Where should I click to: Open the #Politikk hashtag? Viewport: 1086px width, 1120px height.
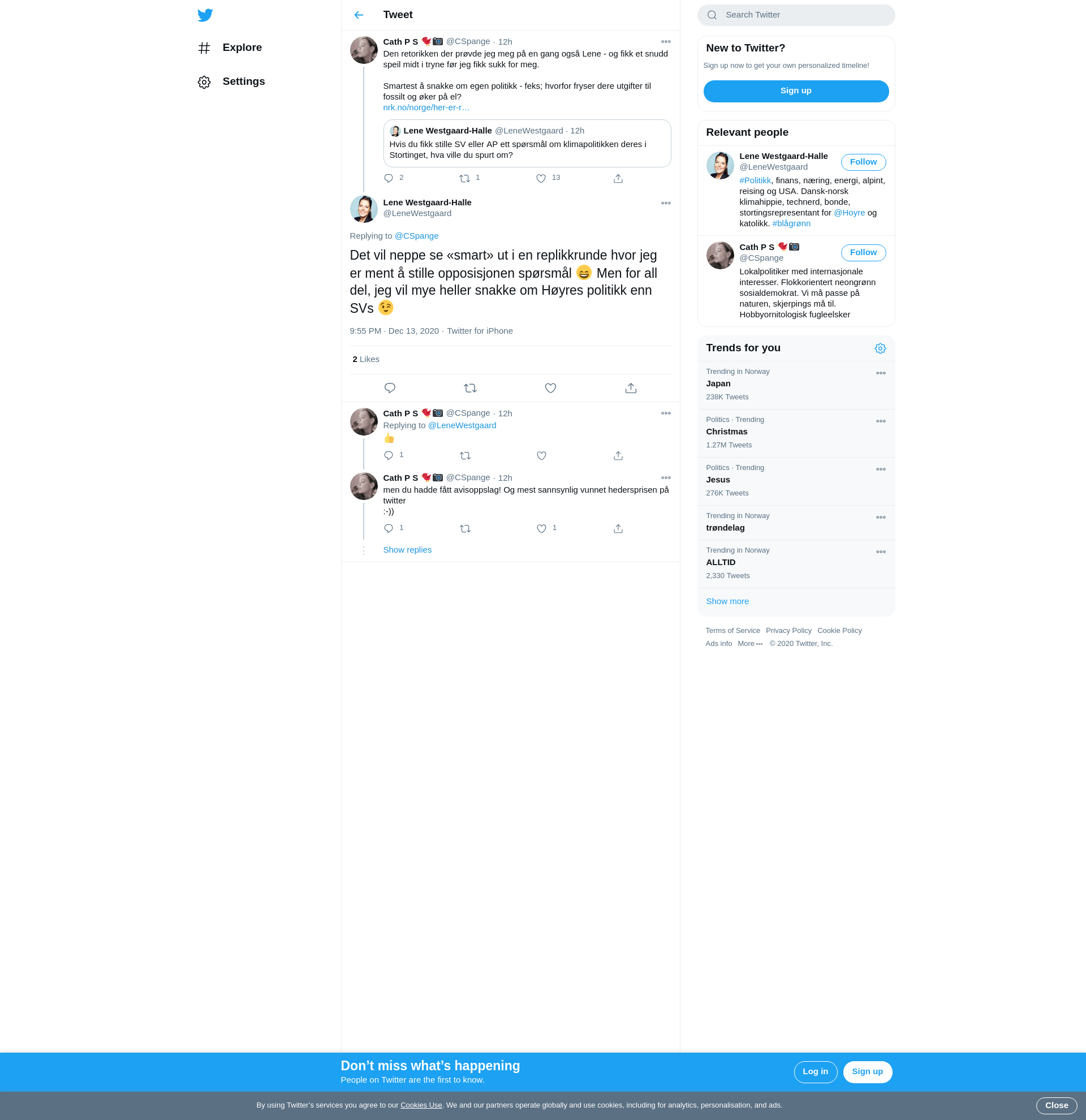755,180
